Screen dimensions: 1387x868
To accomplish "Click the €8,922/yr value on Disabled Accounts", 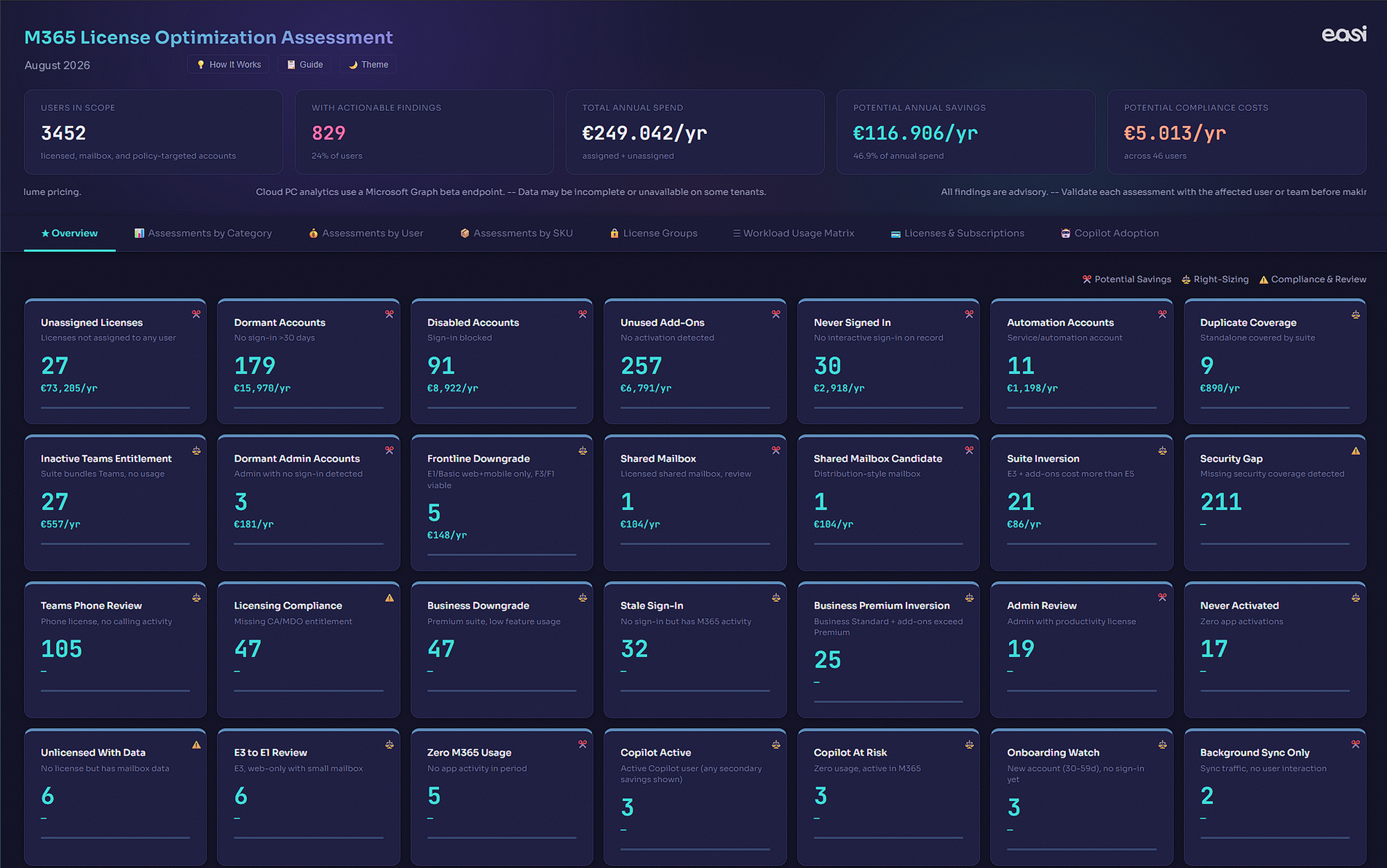I will (452, 388).
